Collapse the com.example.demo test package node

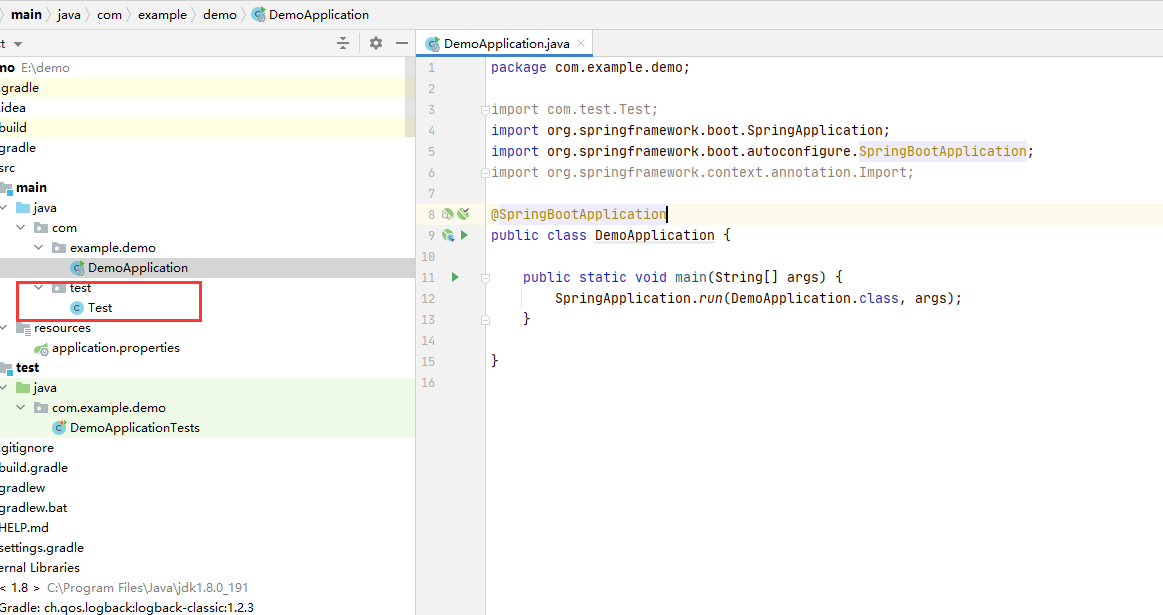(x=20, y=407)
